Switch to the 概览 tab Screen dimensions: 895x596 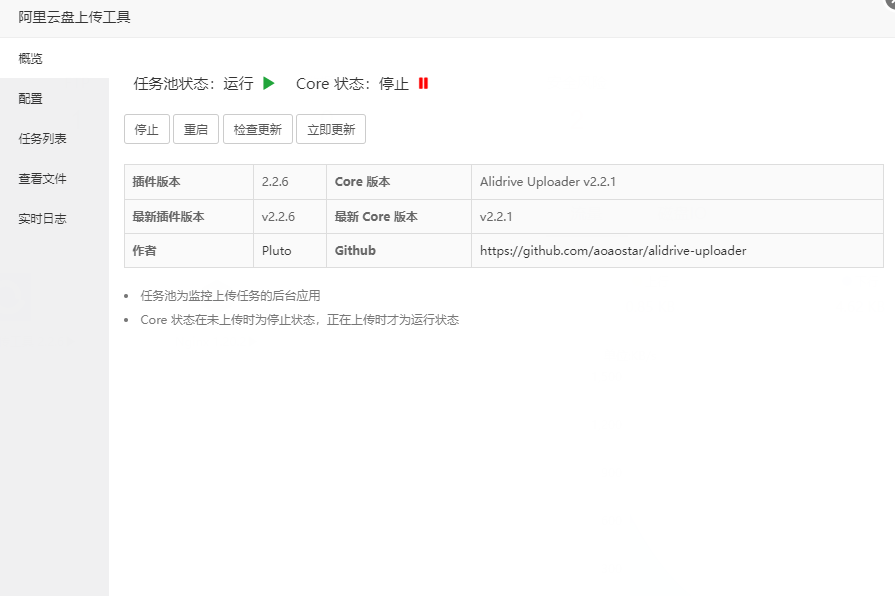31,58
